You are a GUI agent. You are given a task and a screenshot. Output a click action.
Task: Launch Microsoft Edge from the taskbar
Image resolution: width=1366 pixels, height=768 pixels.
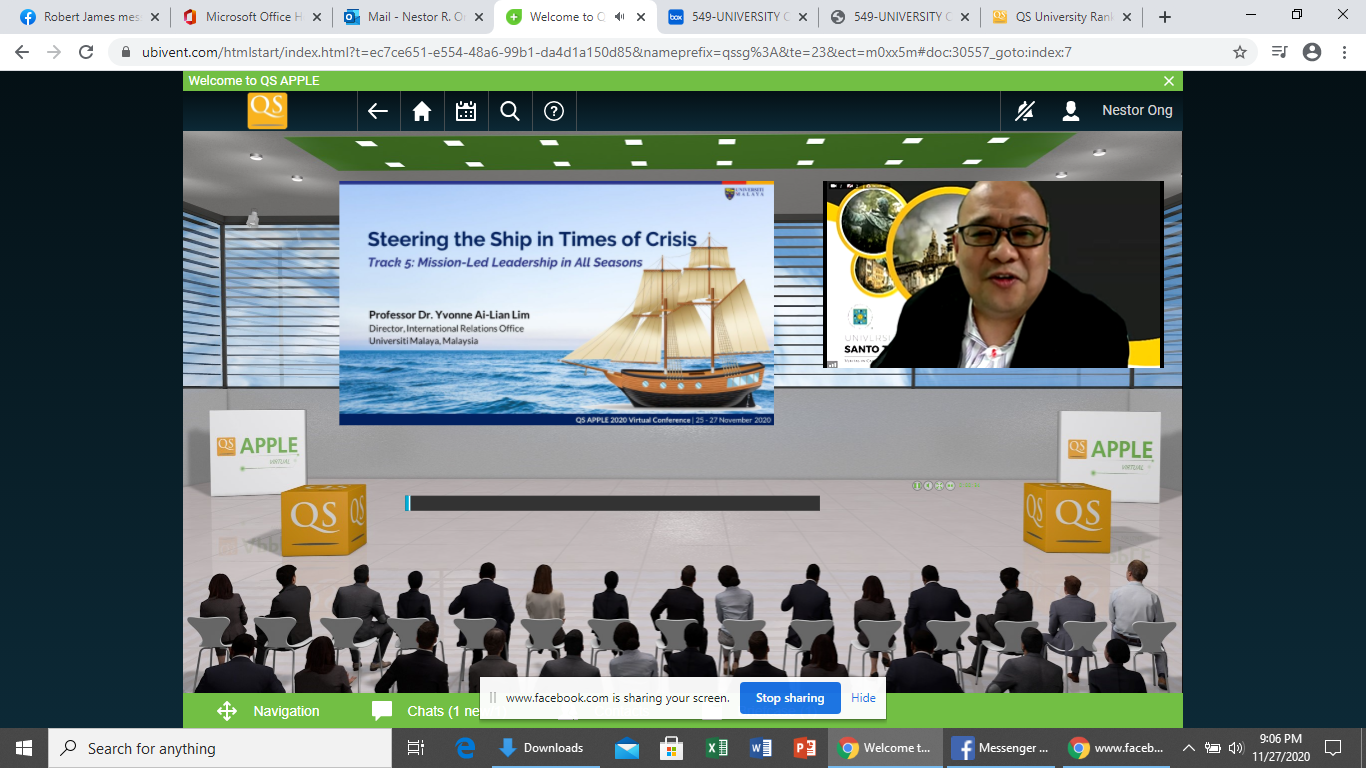(466, 748)
